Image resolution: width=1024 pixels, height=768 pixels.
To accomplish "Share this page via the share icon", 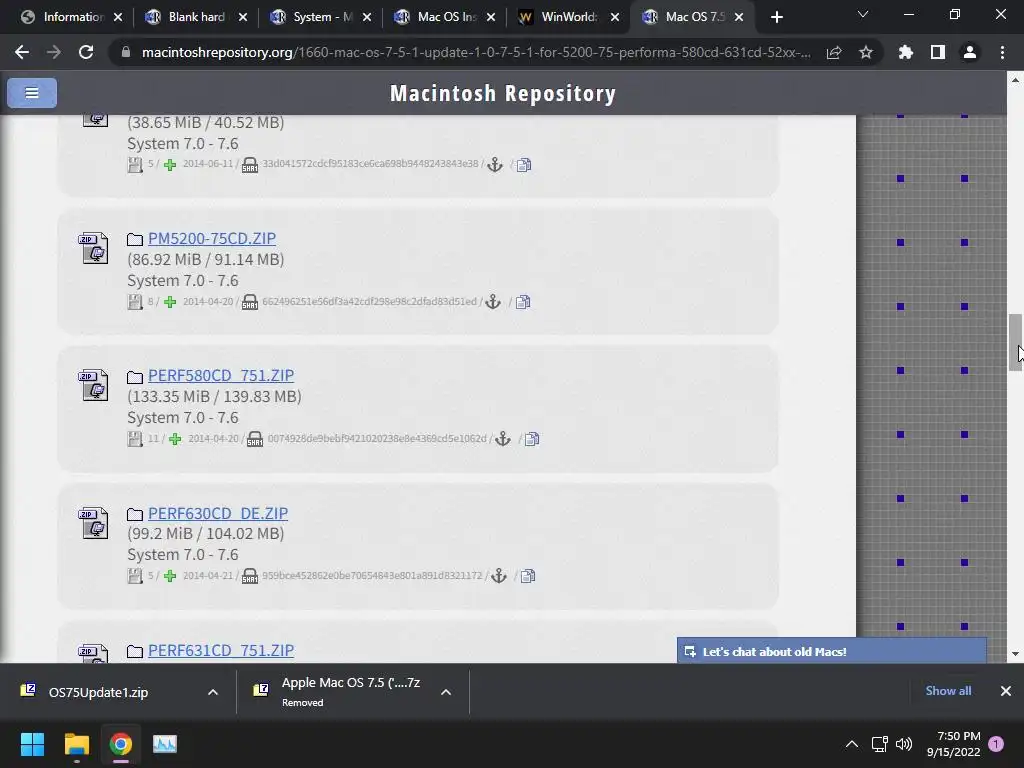I will [x=834, y=52].
